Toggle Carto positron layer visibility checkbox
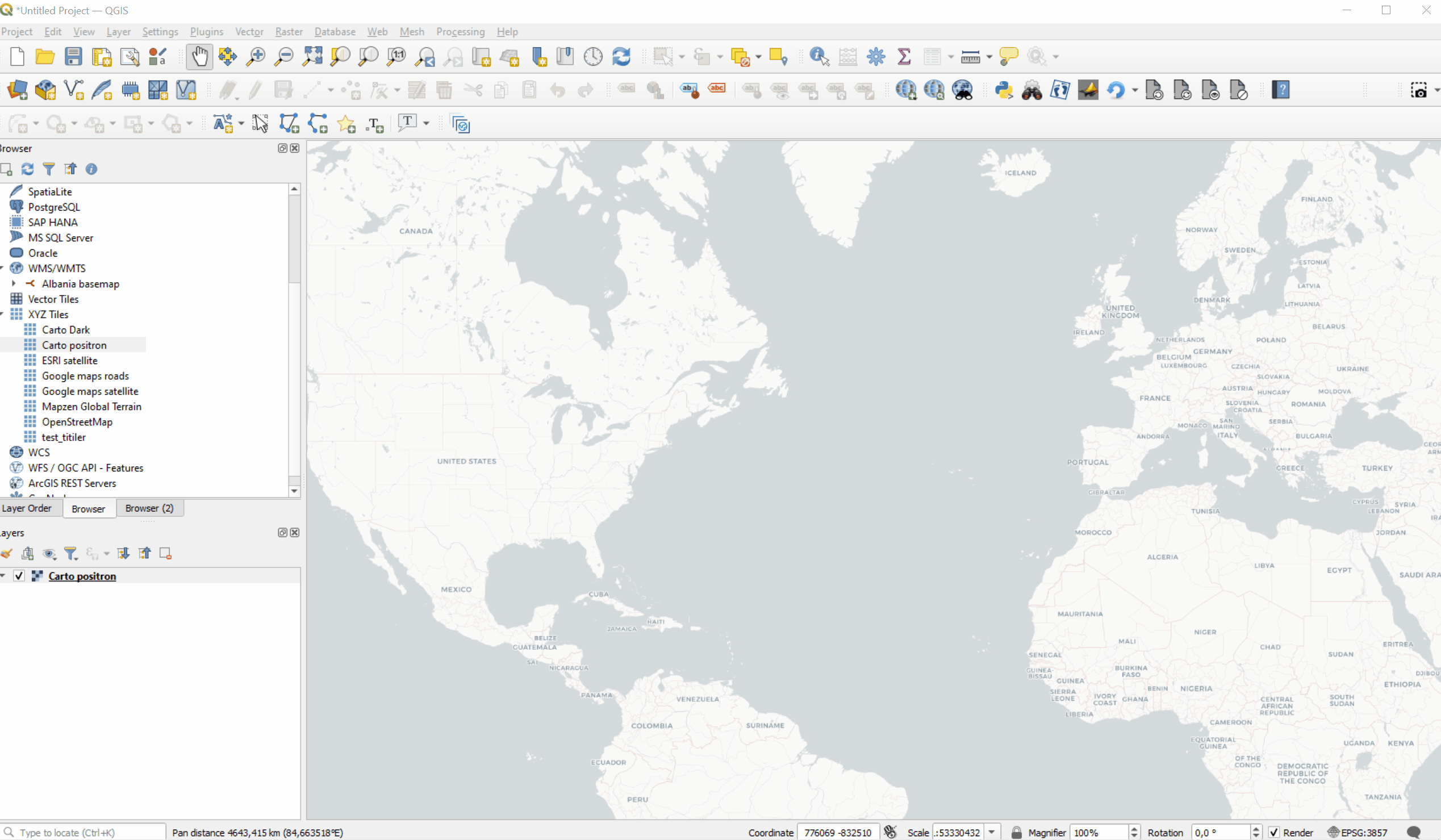 pos(19,576)
